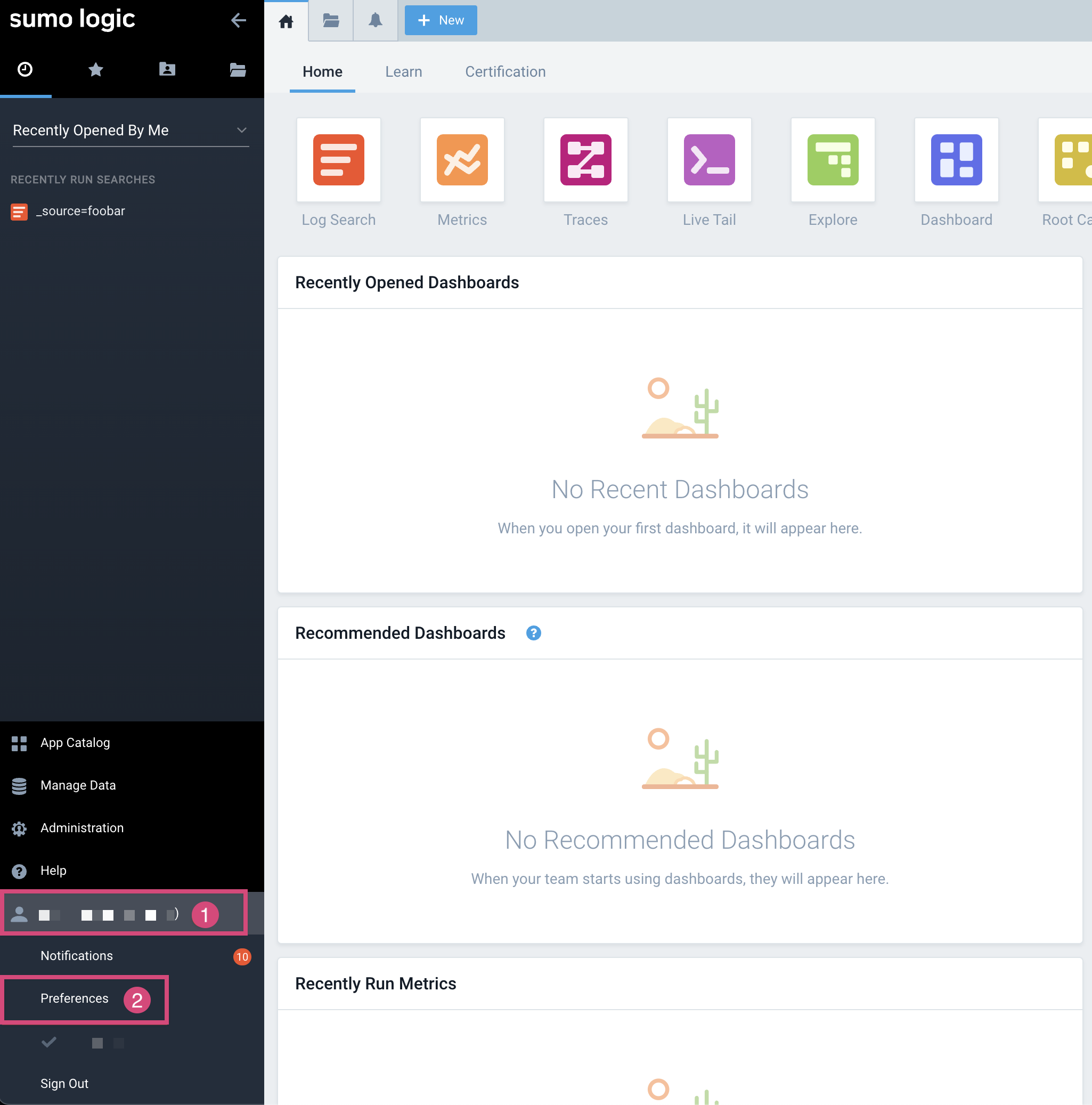
Task: Launch the Log Search tile icon
Action: click(x=338, y=160)
